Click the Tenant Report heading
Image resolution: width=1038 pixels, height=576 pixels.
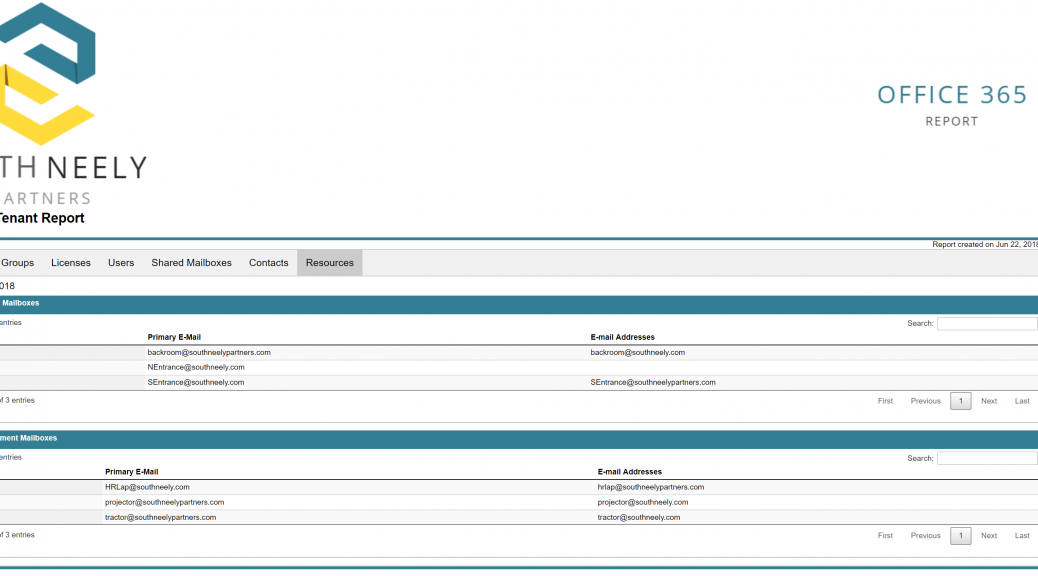point(42,218)
